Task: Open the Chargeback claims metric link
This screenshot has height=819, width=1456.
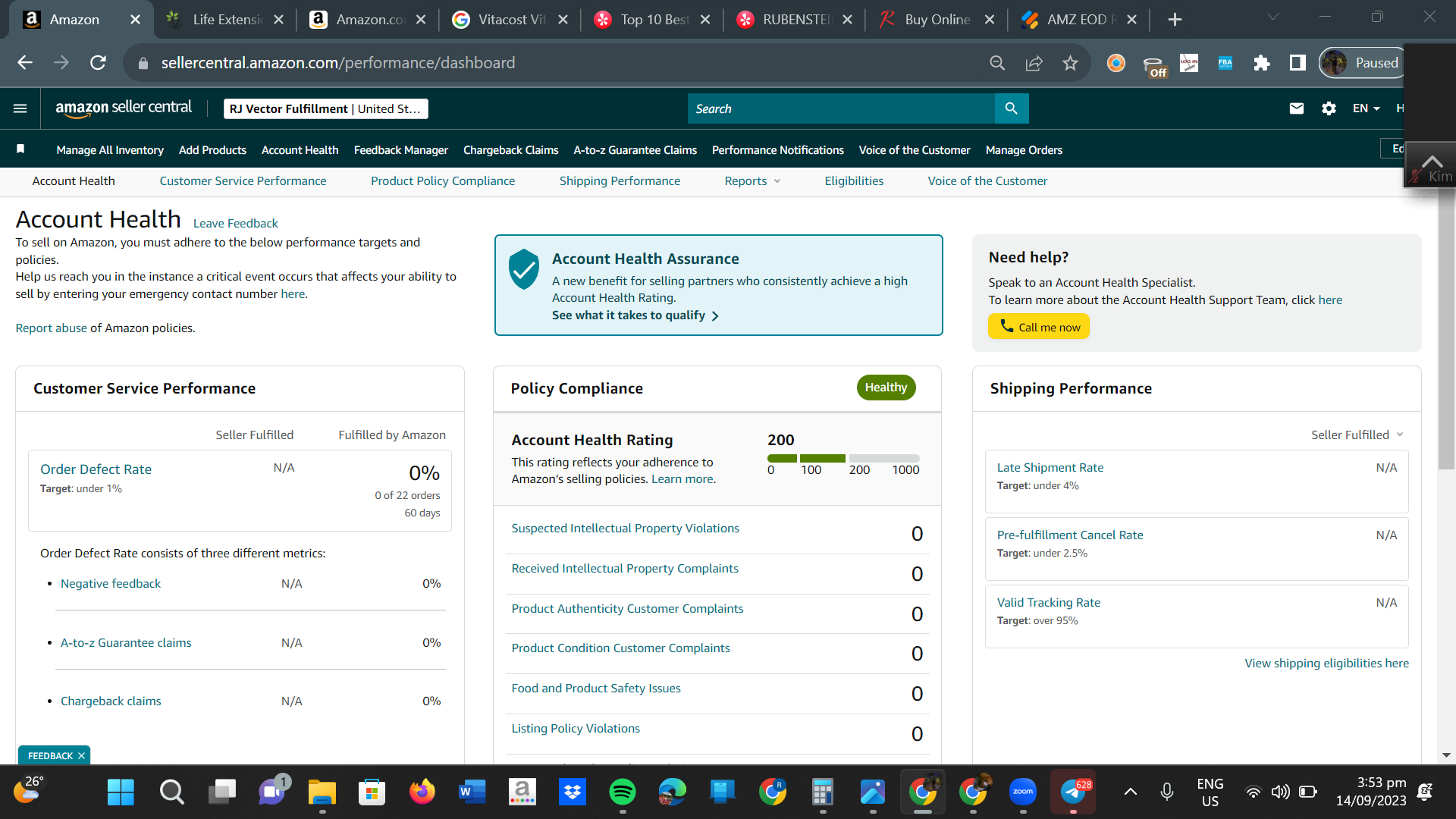Action: coord(111,701)
